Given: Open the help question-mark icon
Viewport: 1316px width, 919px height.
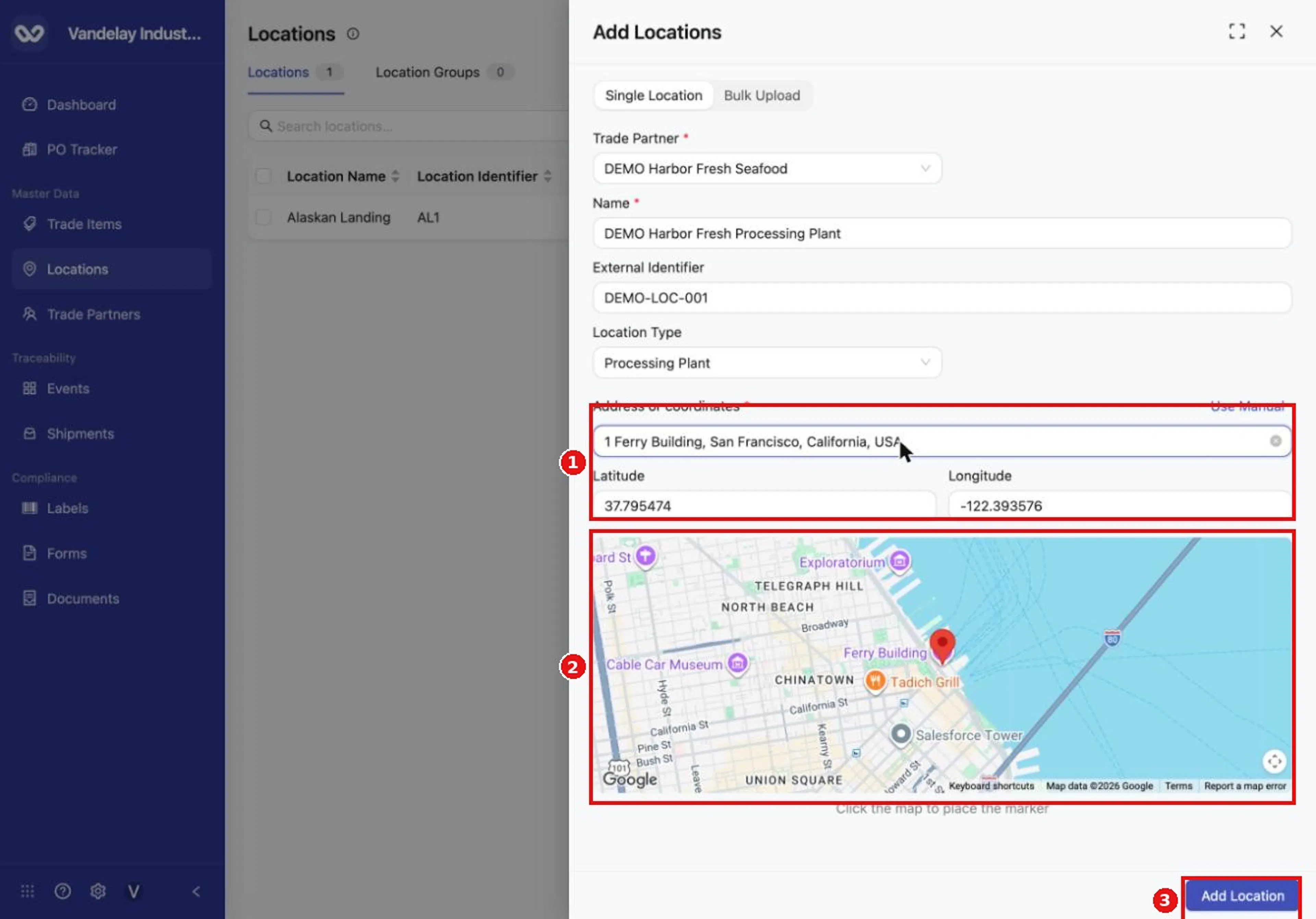Looking at the screenshot, I should (62, 892).
